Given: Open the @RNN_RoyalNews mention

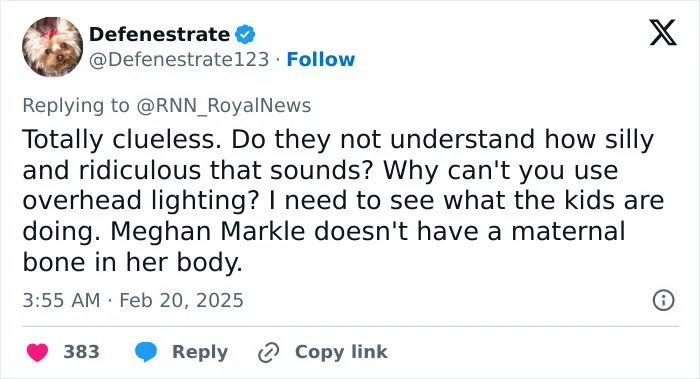Looking at the screenshot, I should coord(224,106).
